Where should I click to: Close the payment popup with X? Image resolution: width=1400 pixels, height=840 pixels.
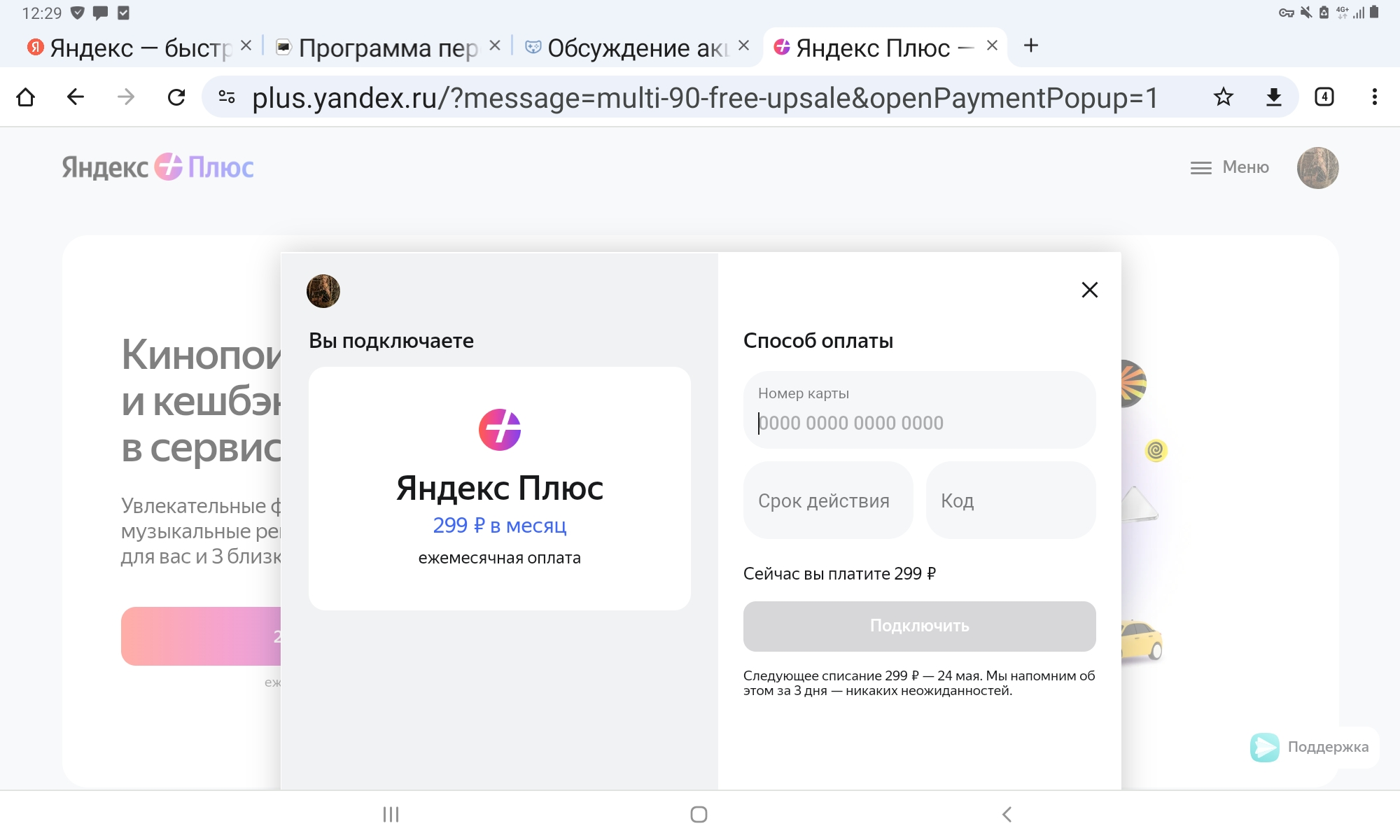[x=1089, y=290]
